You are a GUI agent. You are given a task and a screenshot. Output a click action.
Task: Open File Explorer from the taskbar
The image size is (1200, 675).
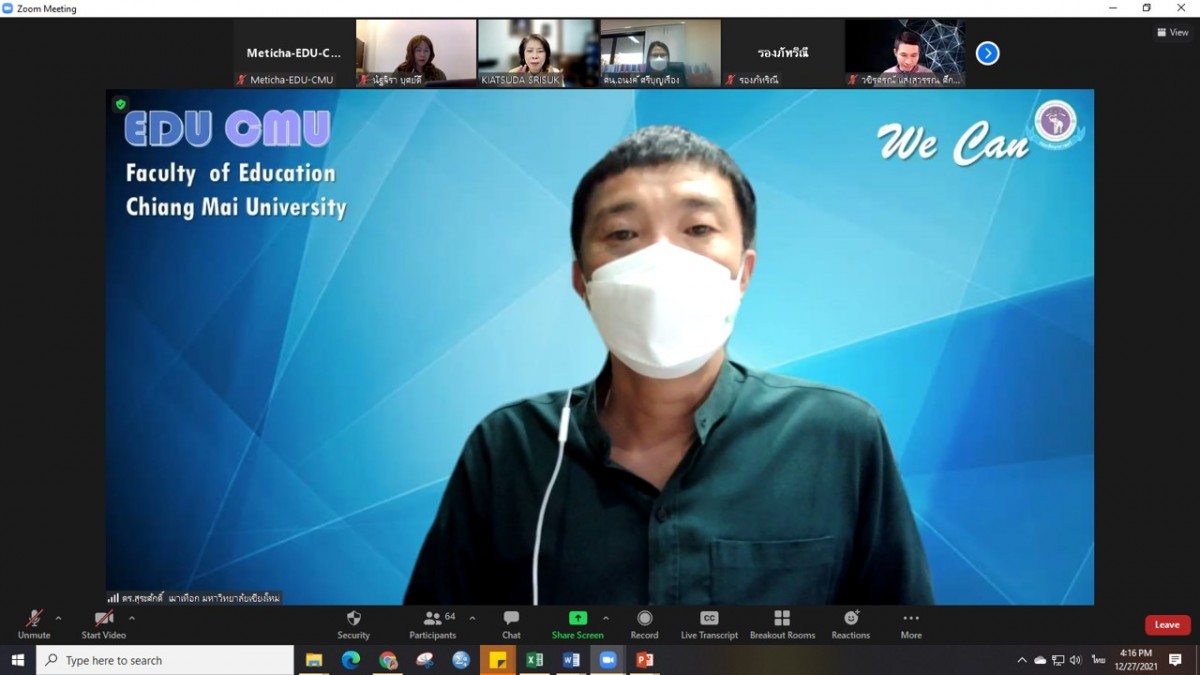(x=314, y=660)
